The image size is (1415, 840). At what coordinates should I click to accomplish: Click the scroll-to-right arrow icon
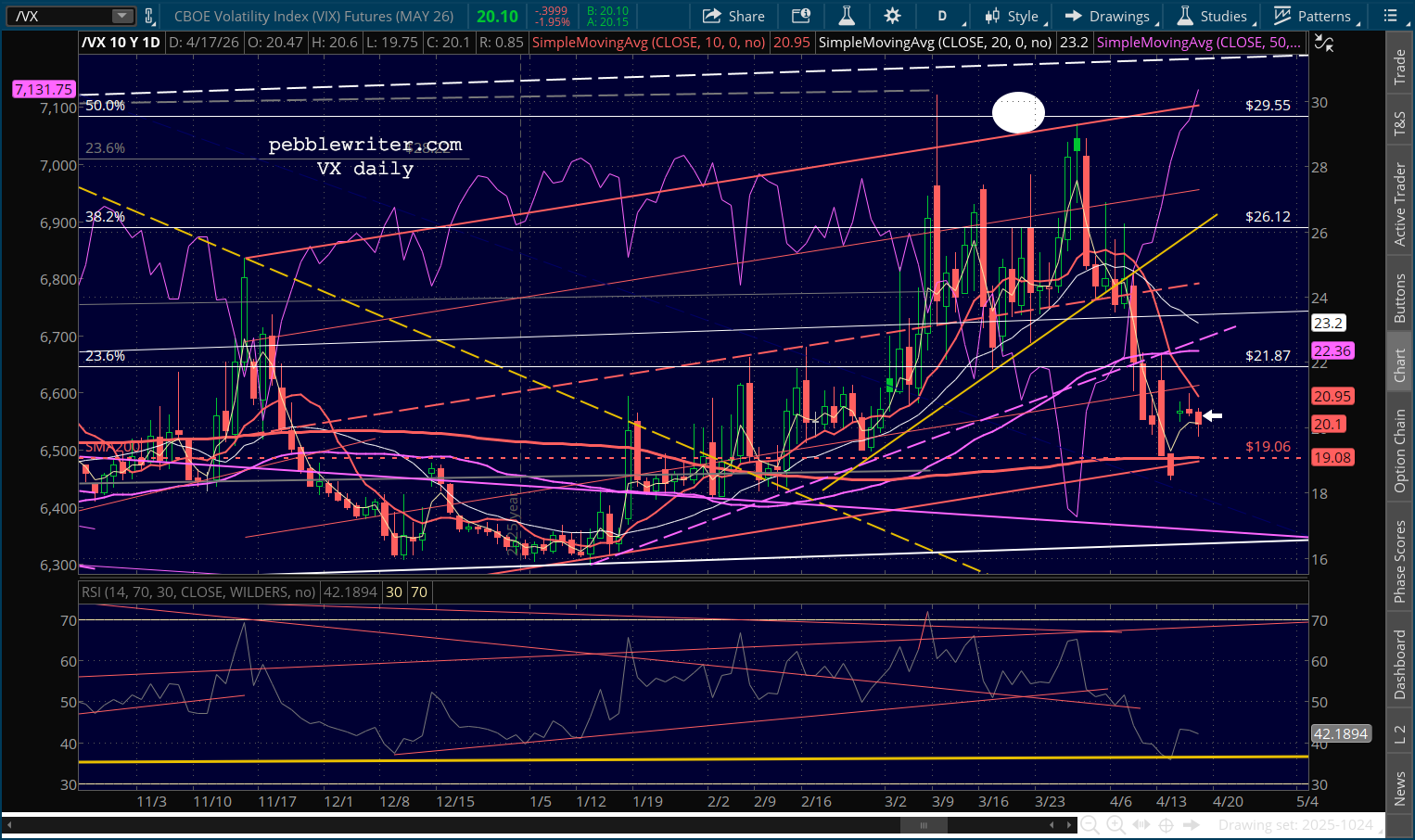point(1192,825)
